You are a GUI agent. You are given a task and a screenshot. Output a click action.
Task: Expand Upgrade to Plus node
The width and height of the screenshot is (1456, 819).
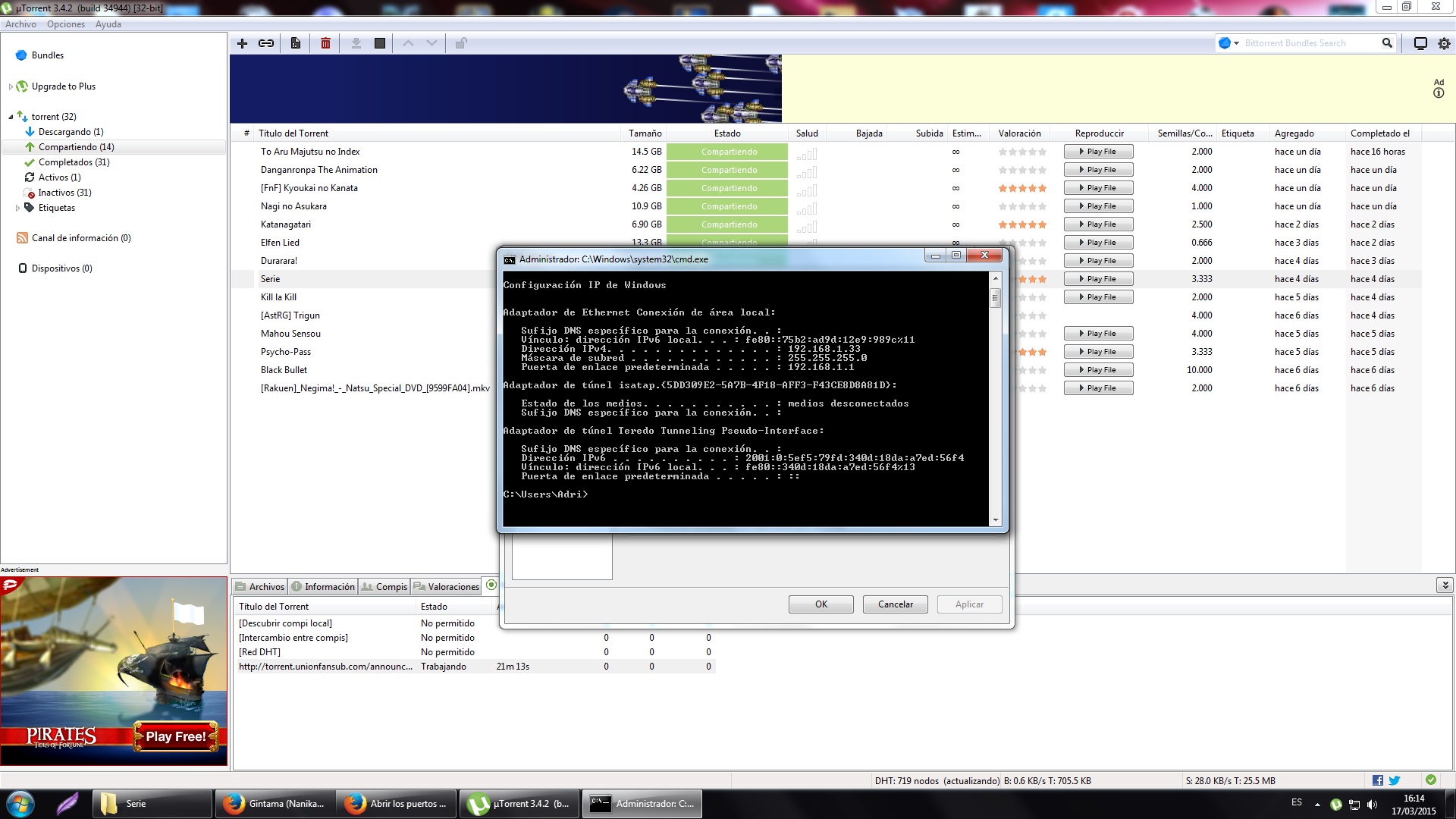11,86
